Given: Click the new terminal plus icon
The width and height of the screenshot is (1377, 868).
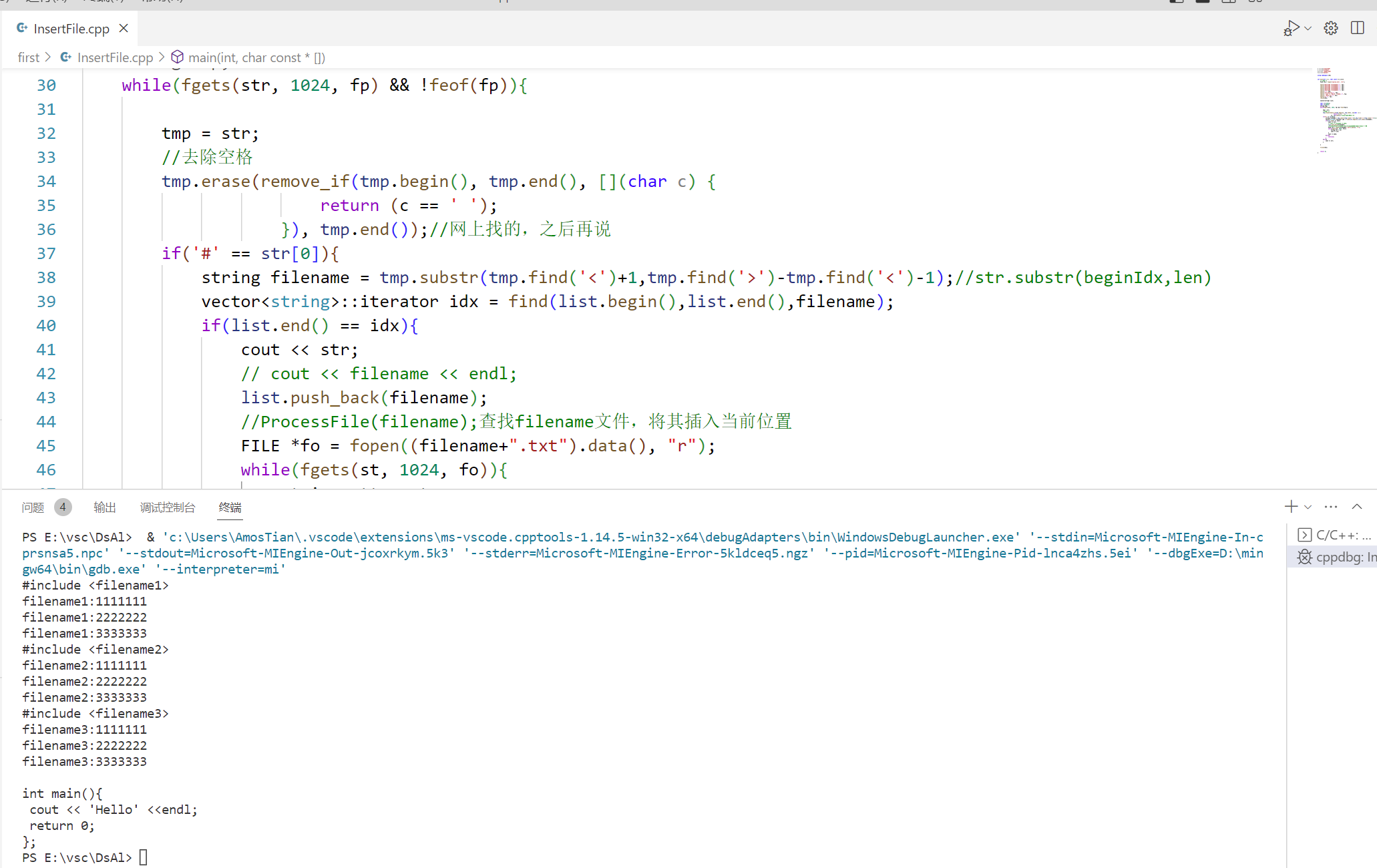Looking at the screenshot, I should click(x=1291, y=507).
